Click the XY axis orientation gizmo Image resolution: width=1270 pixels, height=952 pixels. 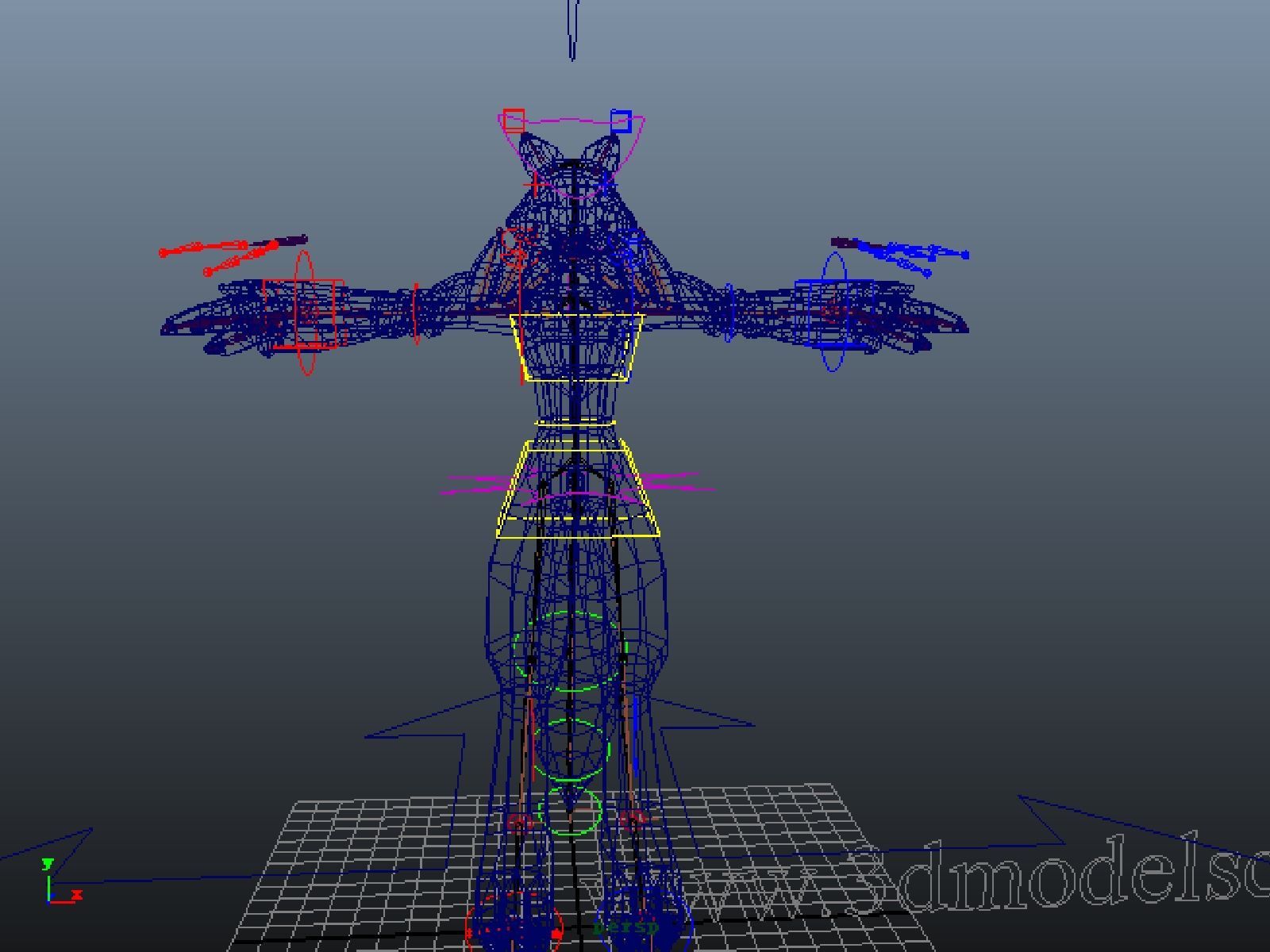pos(62,881)
